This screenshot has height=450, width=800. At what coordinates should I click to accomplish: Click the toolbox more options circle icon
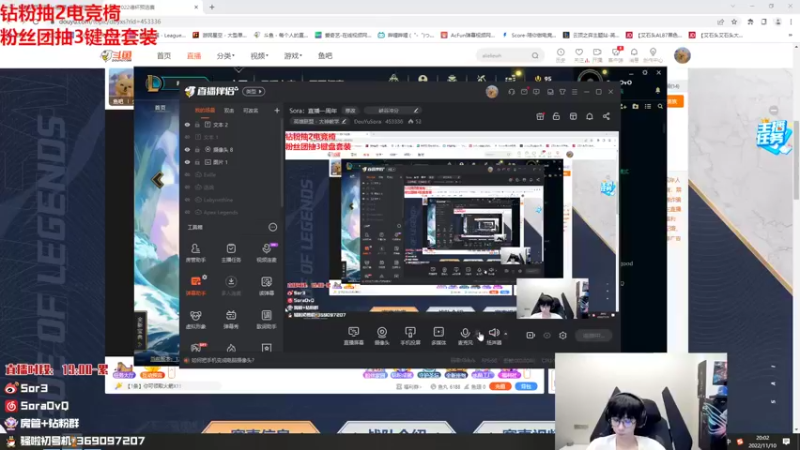(273, 227)
